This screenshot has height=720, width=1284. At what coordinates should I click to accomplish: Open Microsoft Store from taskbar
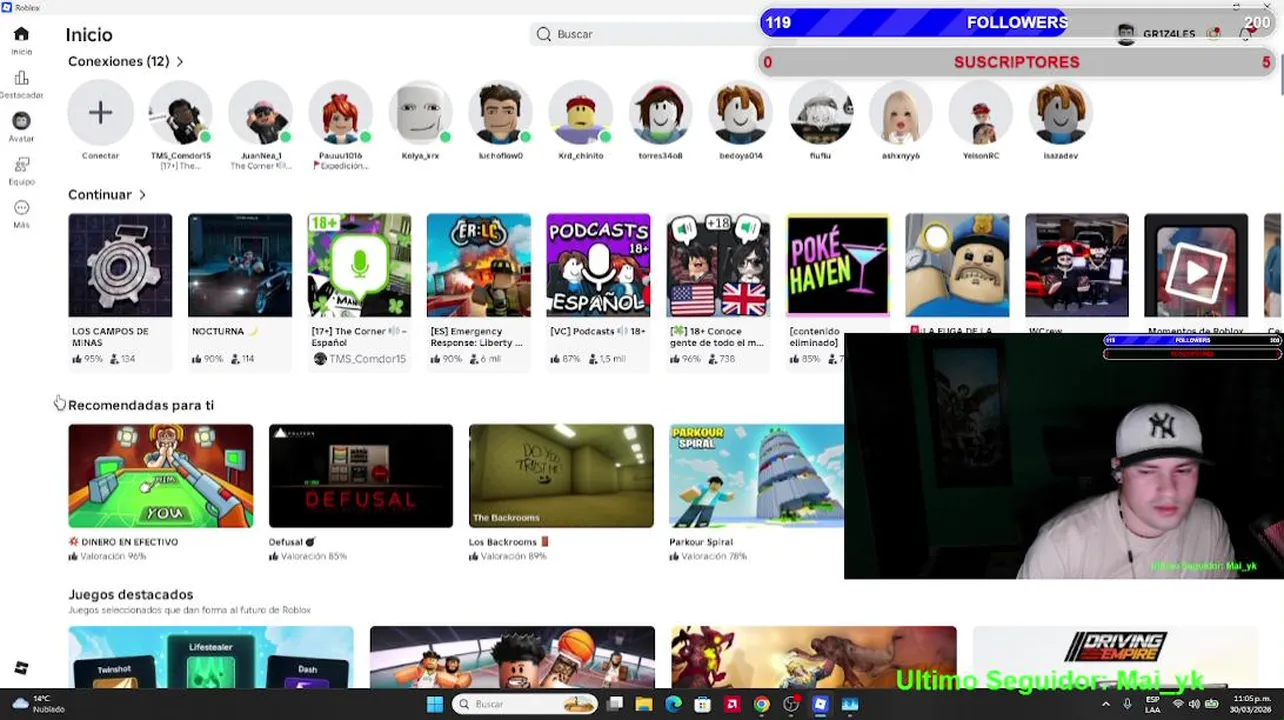click(x=703, y=704)
